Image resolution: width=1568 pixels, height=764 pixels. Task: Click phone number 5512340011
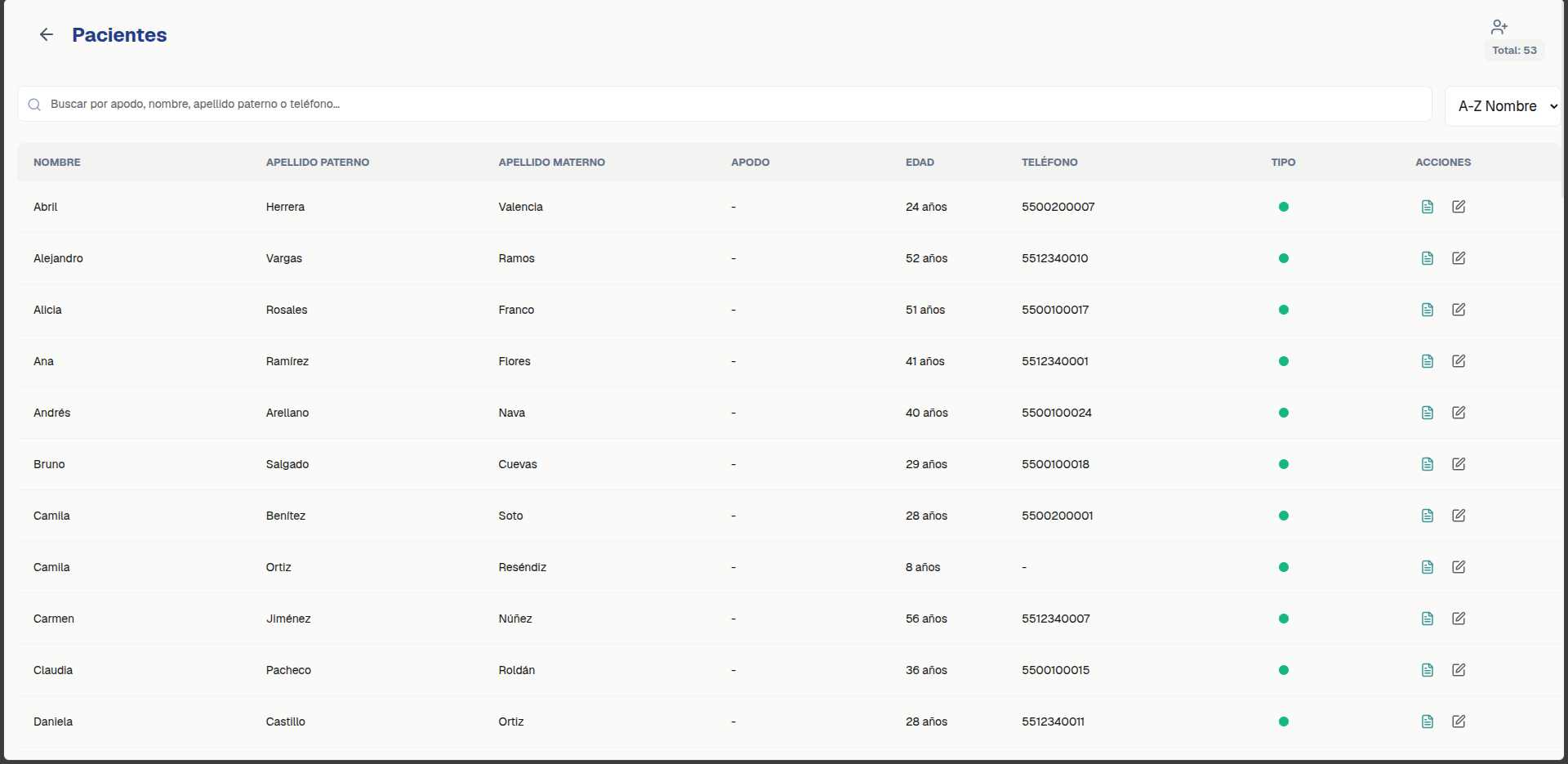tap(1053, 722)
